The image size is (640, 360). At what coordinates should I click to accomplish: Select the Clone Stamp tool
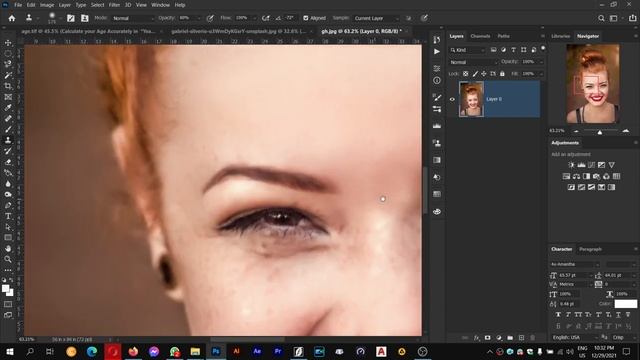click(x=8, y=140)
